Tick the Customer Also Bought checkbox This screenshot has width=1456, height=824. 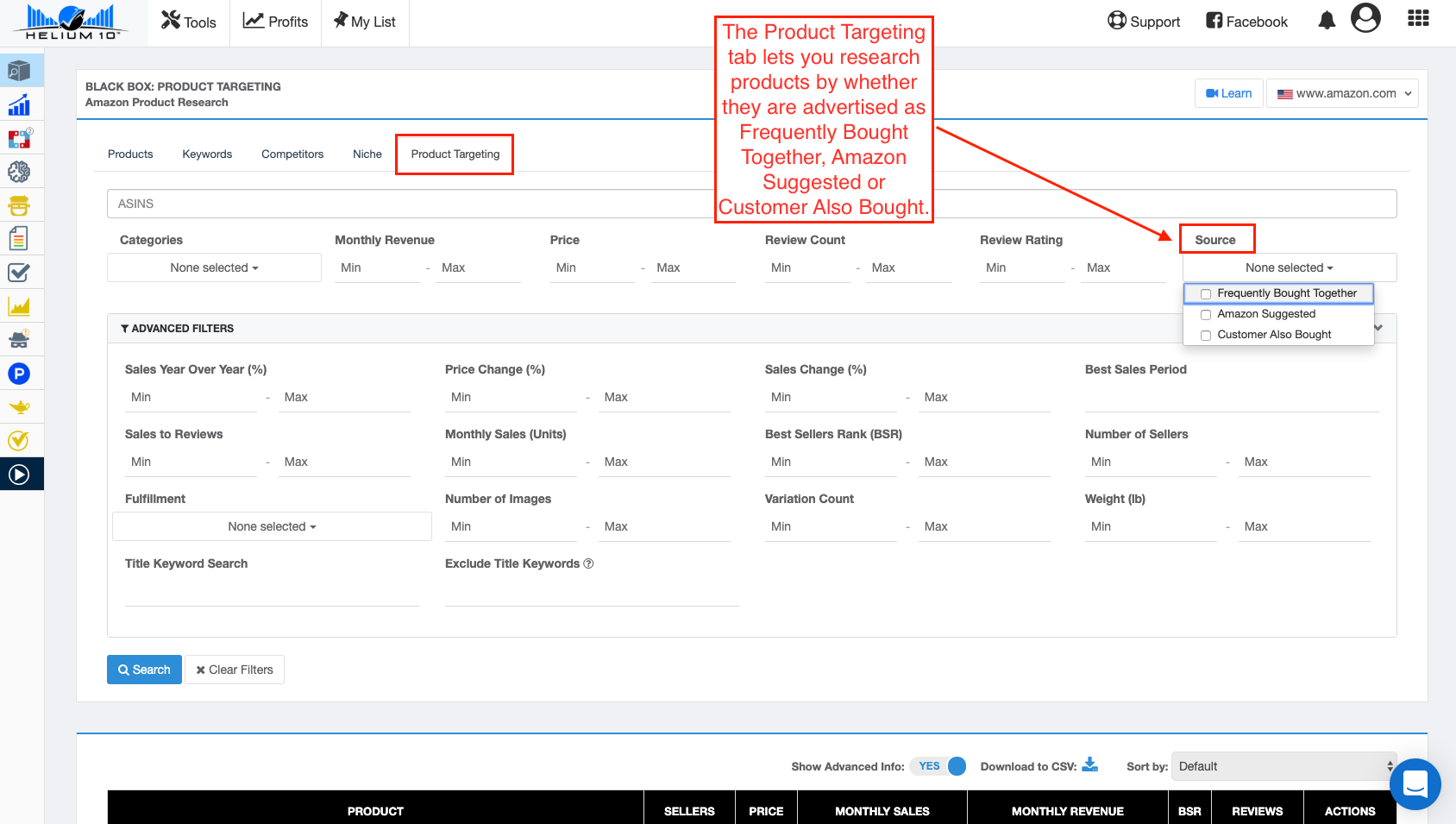[x=1206, y=336]
